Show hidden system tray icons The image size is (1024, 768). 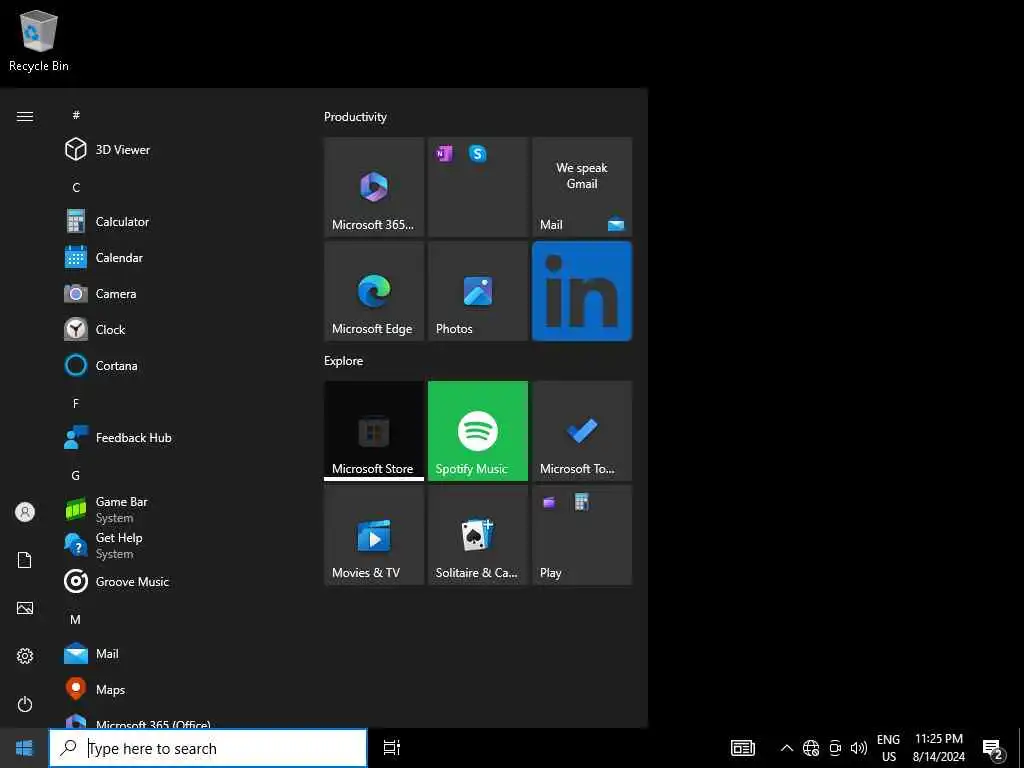(x=787, y=748)
